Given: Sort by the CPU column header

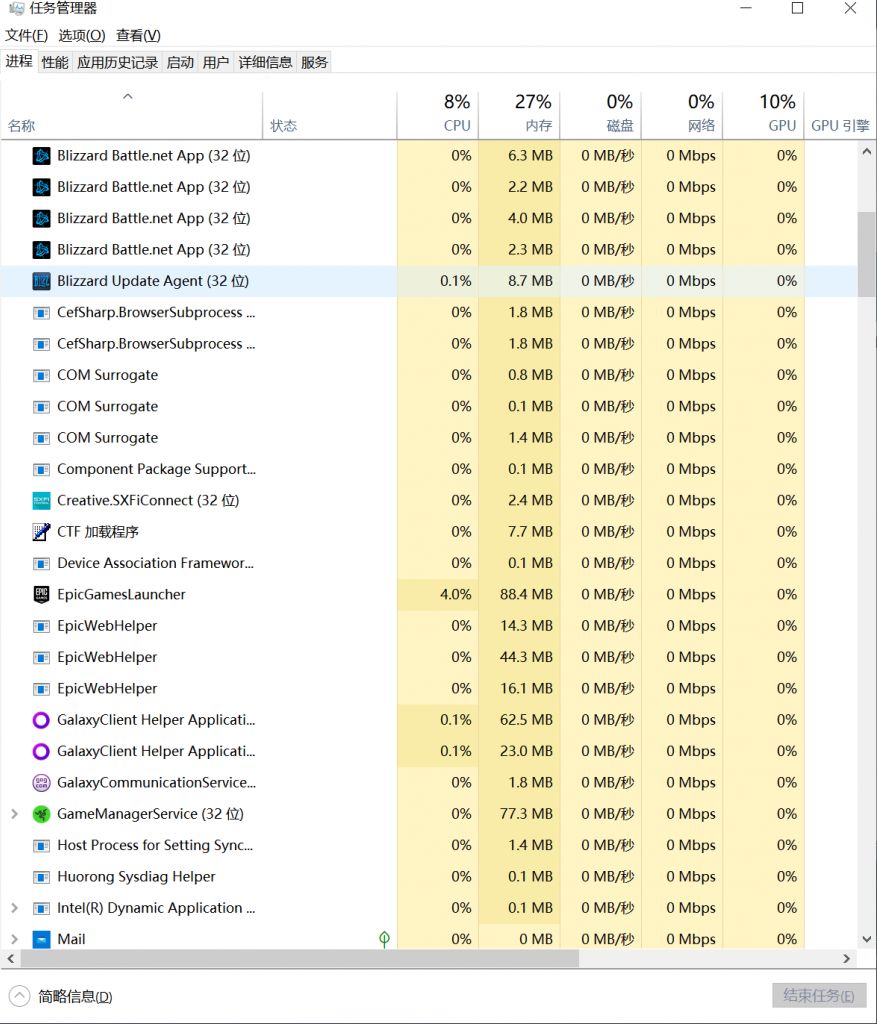Looking at the screenshot, I should pyautogui.click(x=438, y=116).
